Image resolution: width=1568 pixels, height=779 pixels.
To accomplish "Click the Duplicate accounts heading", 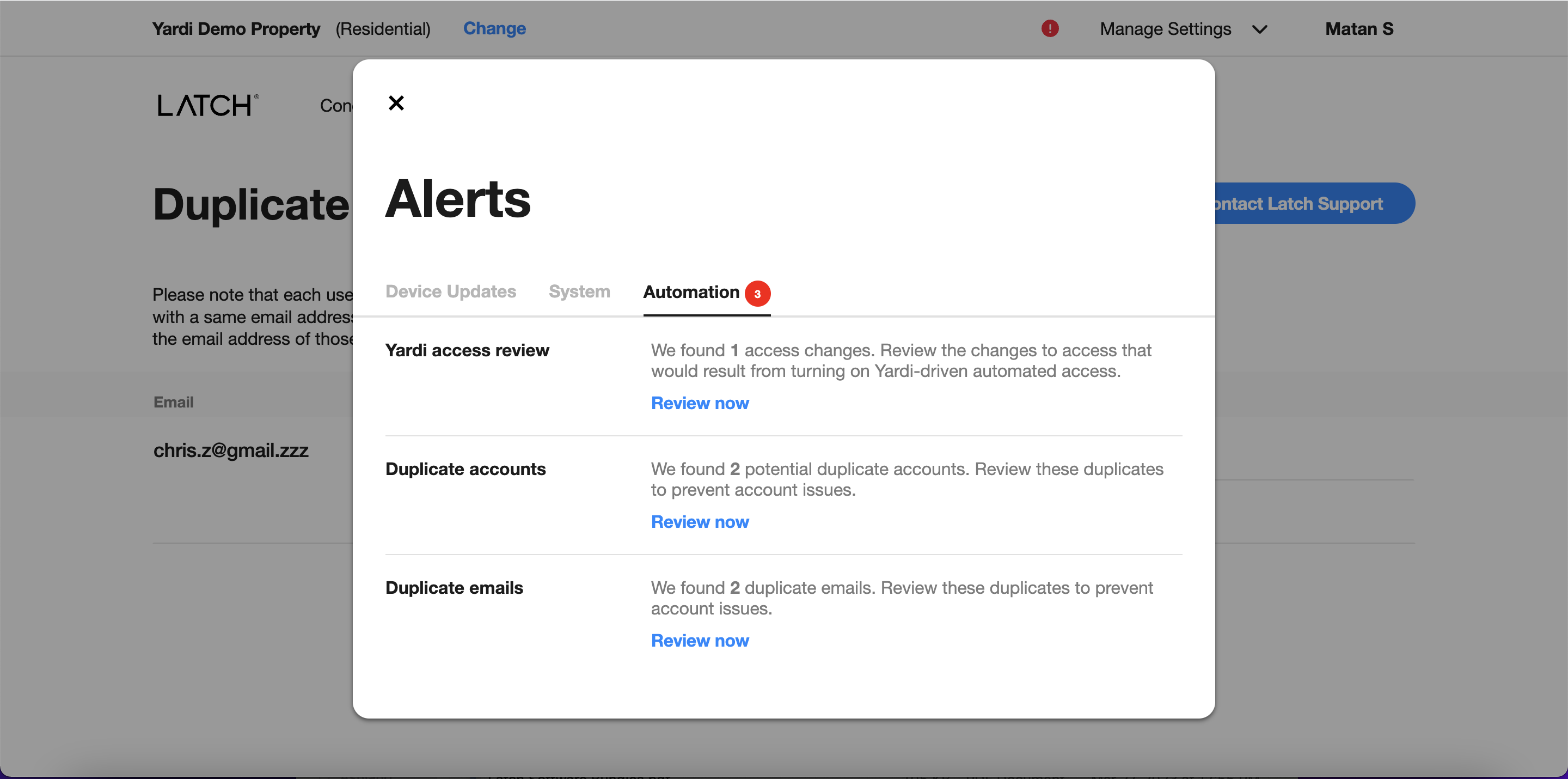I will tap(465, 469).
